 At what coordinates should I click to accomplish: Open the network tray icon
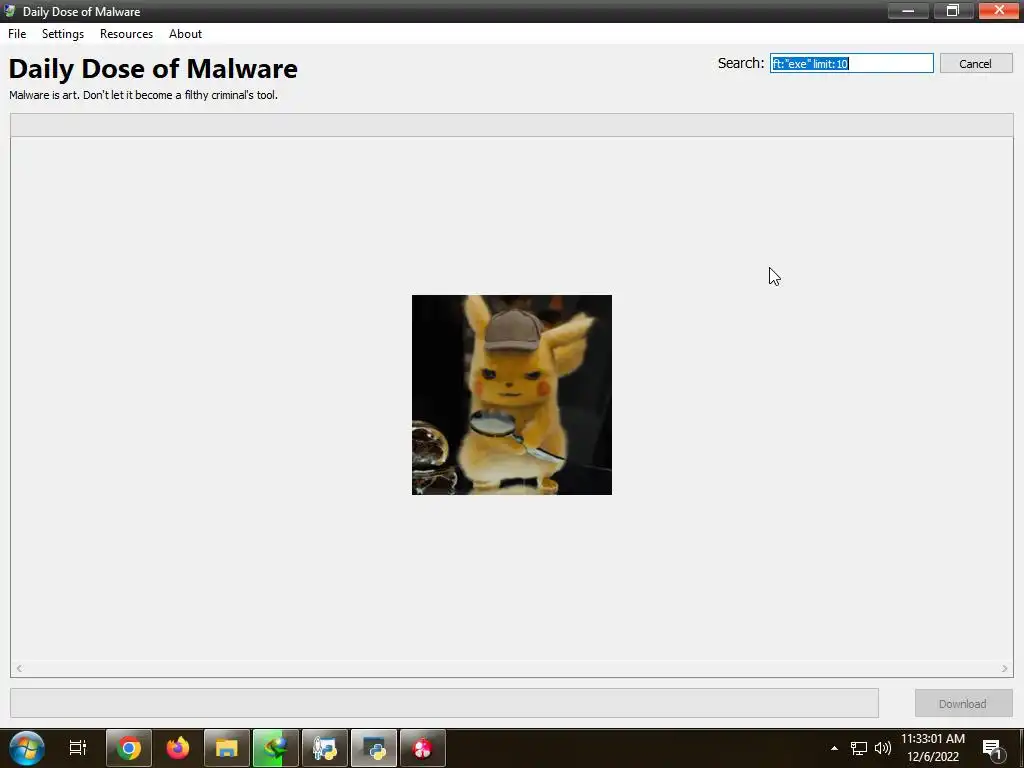pyautogui.click(x=859, y=748)
